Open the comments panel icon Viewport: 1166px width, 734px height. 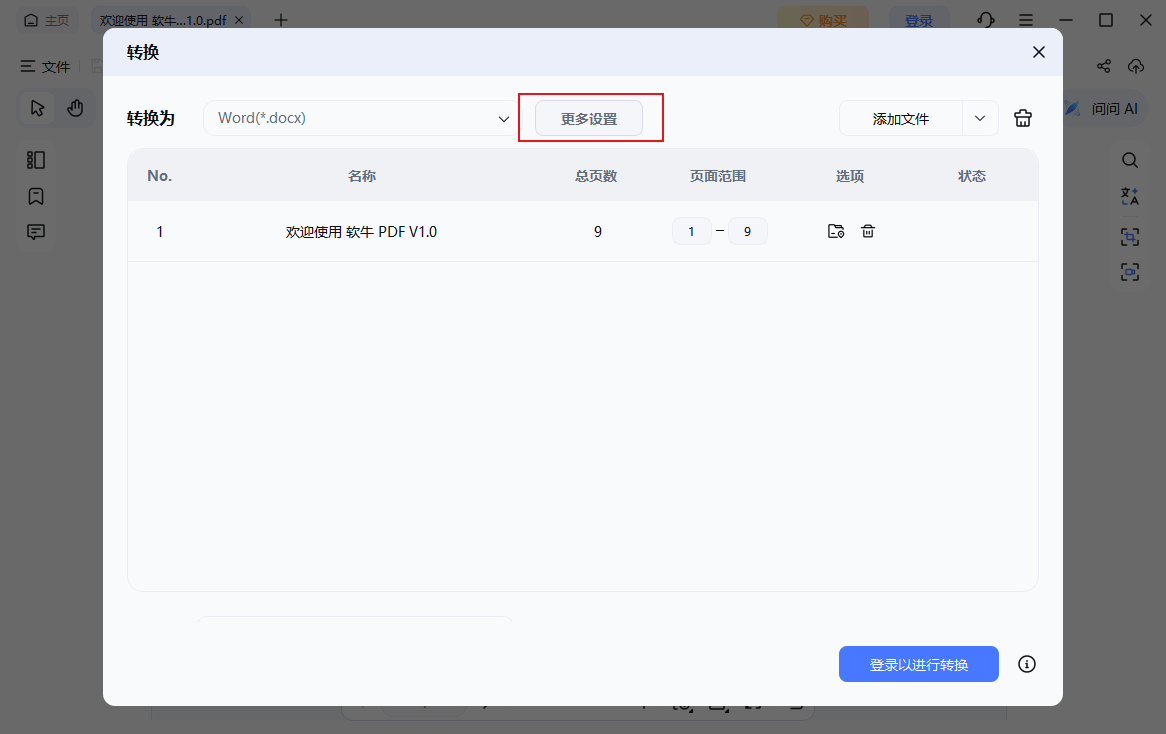36,232
